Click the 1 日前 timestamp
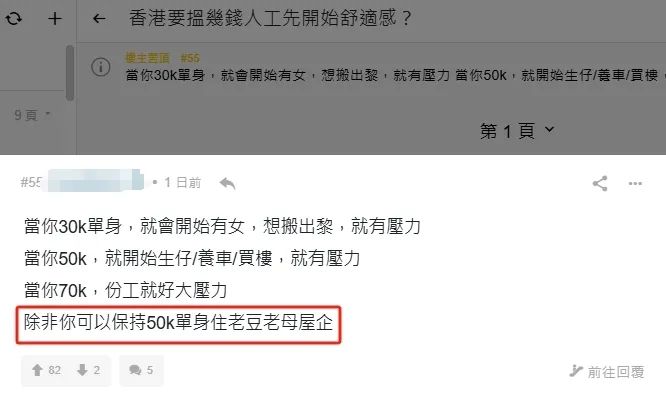The width and height of the screenshot is (666, 400). coord(182,183)
